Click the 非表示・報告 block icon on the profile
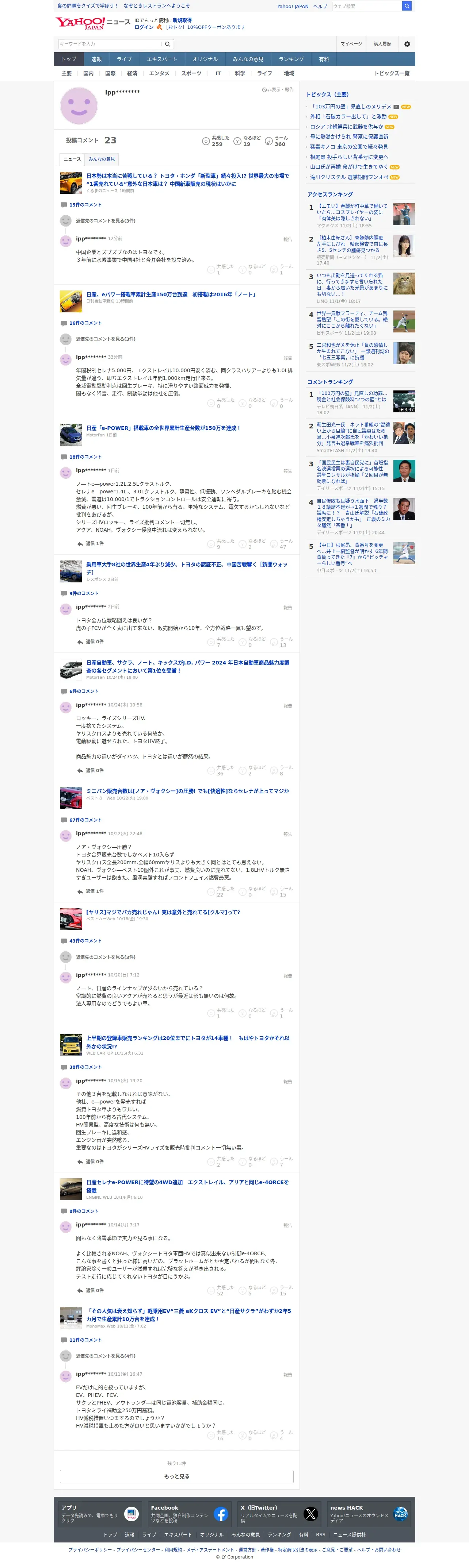Screen dimensions: 469x1568 click(264, 89)
